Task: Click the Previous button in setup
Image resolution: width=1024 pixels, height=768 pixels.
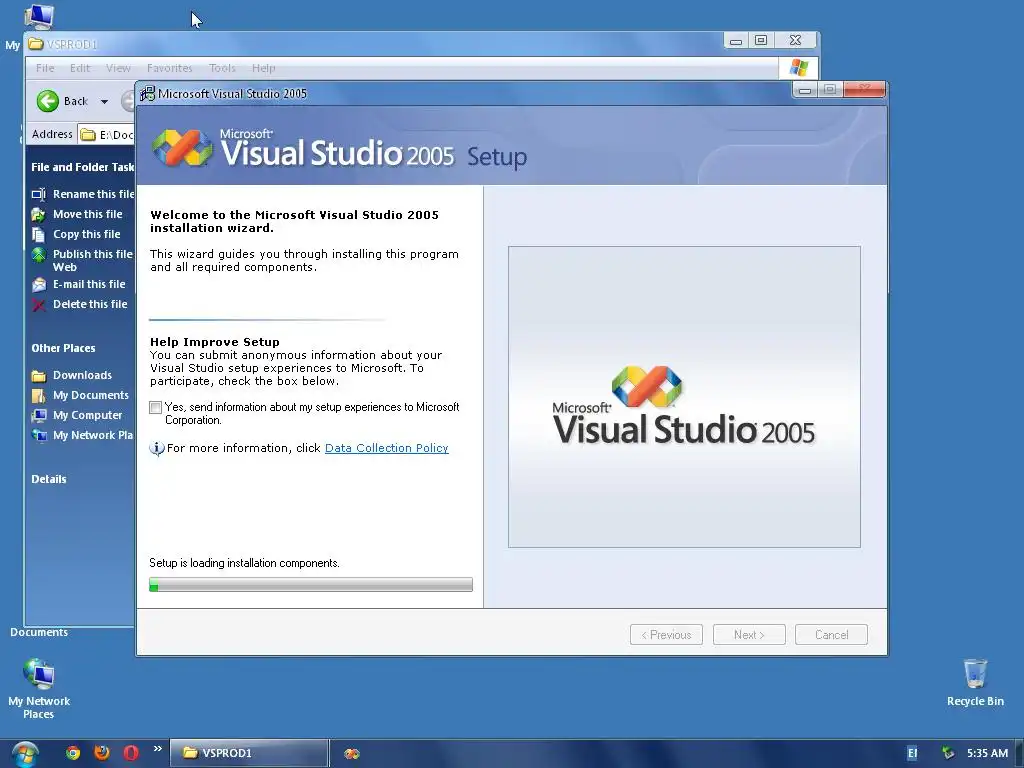Action: click(666, 635)
